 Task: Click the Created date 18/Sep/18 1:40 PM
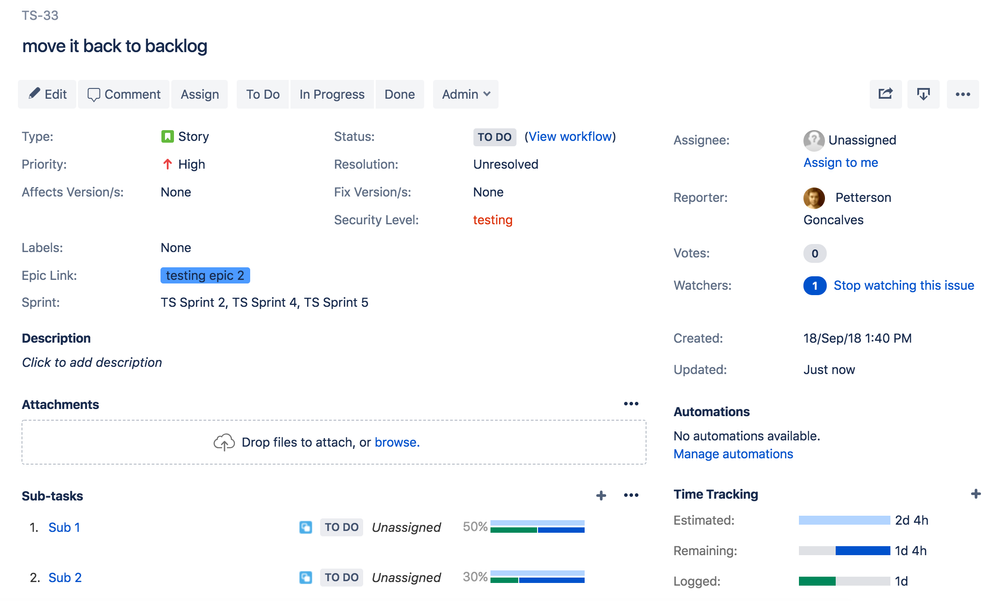[x=857, y=338]
